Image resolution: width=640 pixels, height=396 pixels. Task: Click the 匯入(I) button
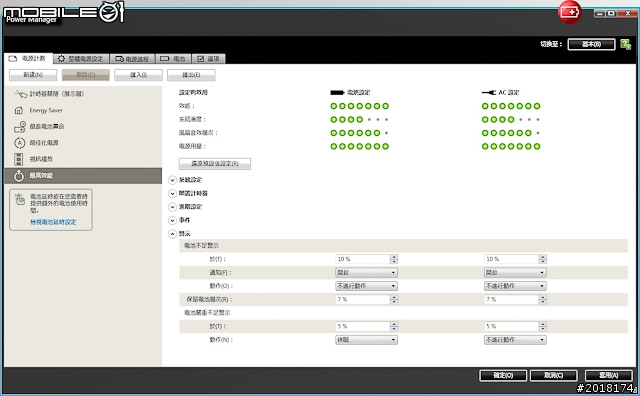(x=138, y=75)
